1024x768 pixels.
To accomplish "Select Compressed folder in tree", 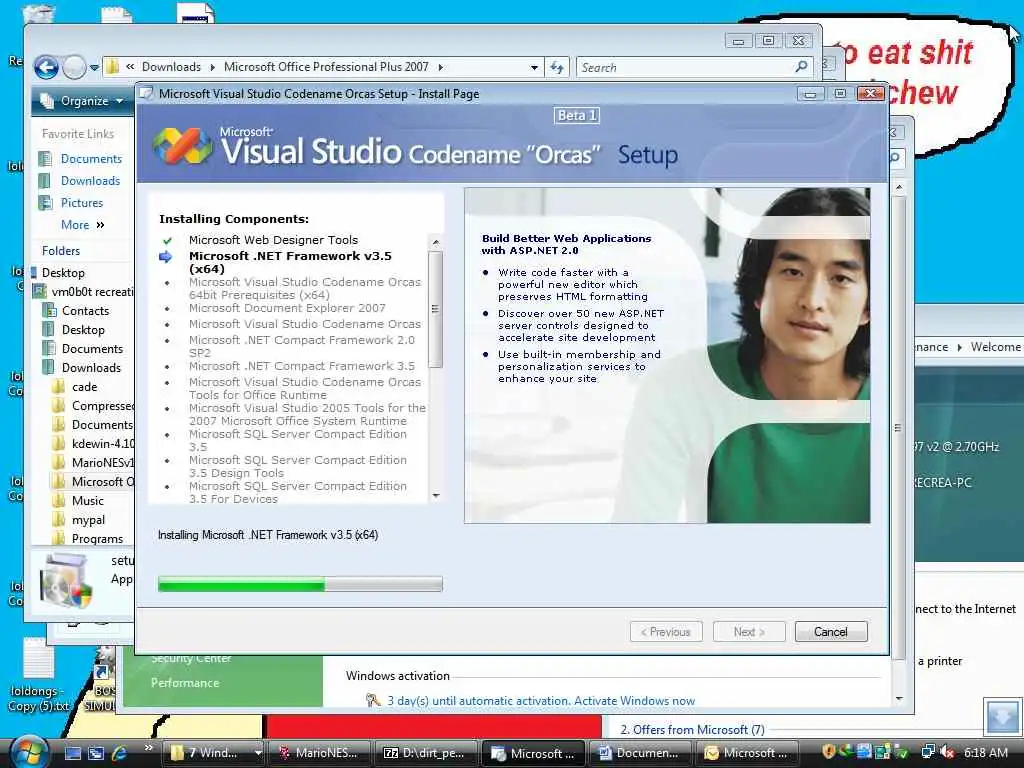I will click(x=102, y=406).
